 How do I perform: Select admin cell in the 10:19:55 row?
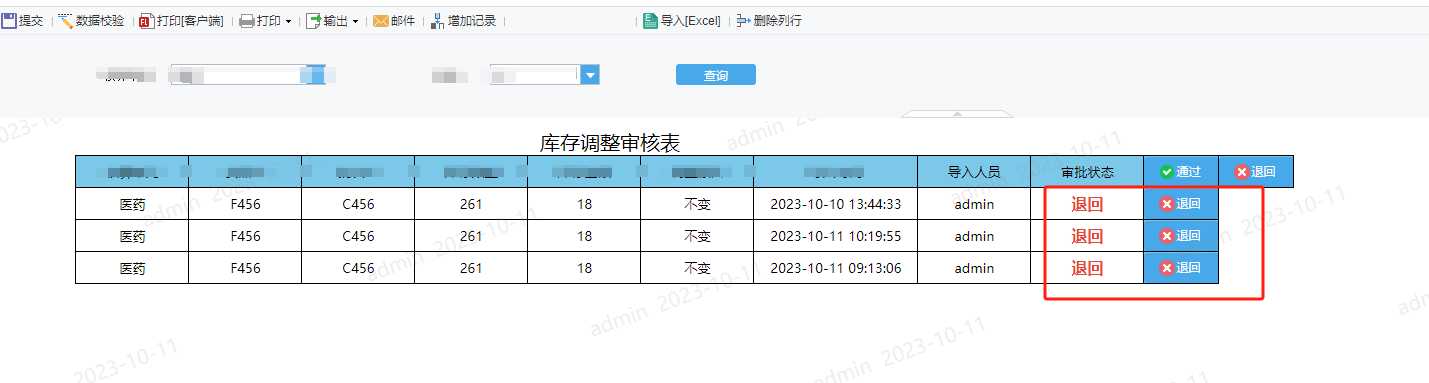[974, 236]
